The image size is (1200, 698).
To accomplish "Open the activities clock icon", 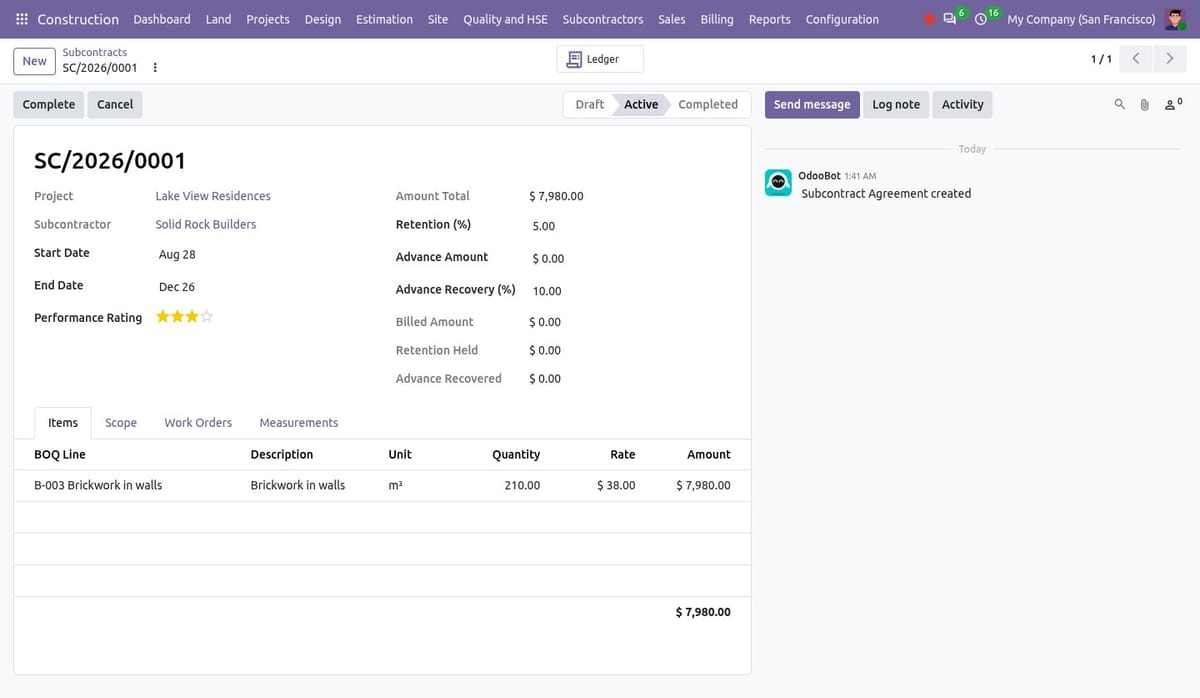I will tap(981, 19).
